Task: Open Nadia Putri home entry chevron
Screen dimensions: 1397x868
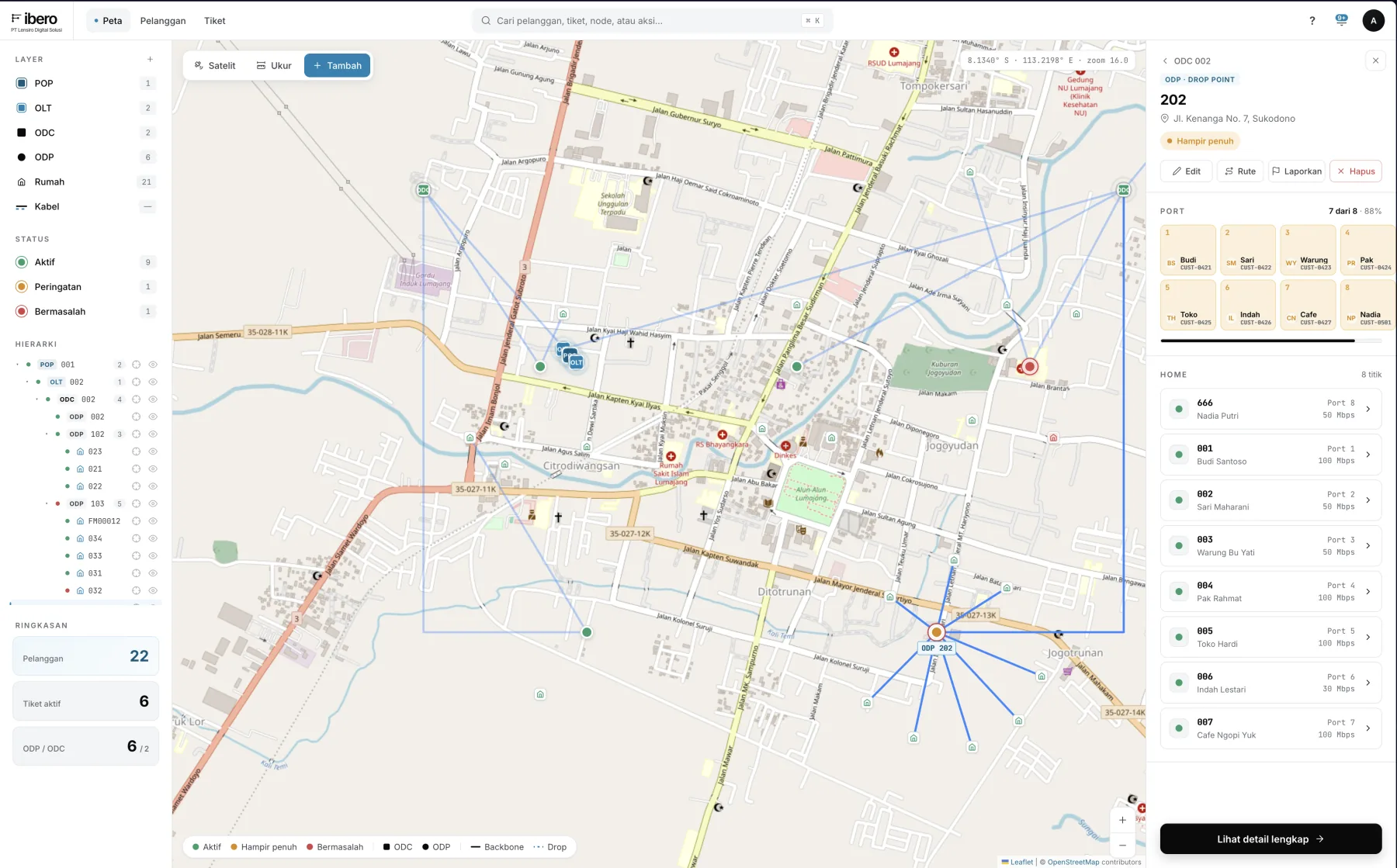Action: [1368, 409]
